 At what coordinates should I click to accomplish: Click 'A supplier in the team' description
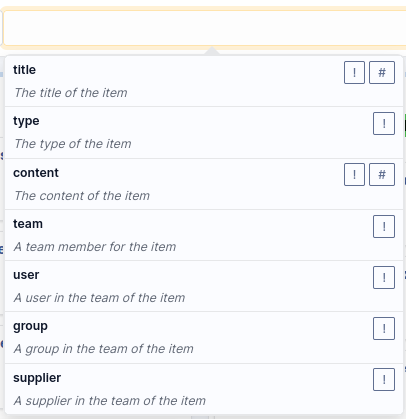point(110,401)
